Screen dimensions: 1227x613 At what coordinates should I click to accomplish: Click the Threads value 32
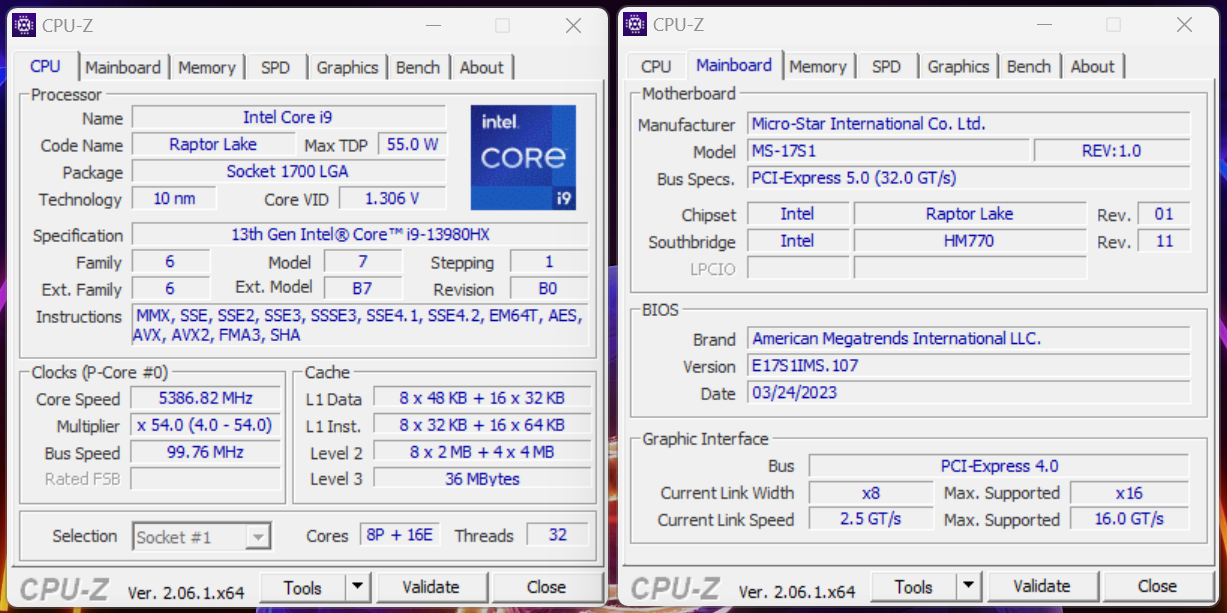[x=558, y=535]
